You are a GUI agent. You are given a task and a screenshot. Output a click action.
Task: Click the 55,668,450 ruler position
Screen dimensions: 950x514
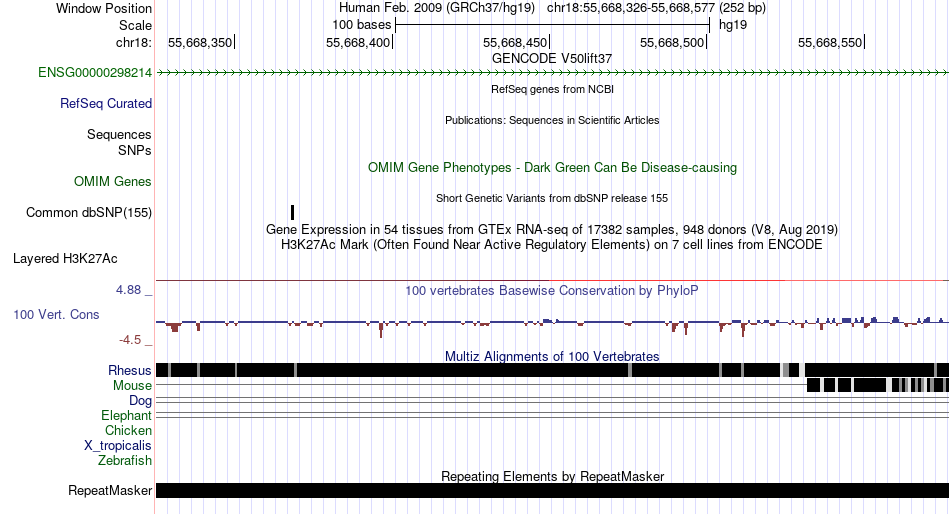point(515,42)
